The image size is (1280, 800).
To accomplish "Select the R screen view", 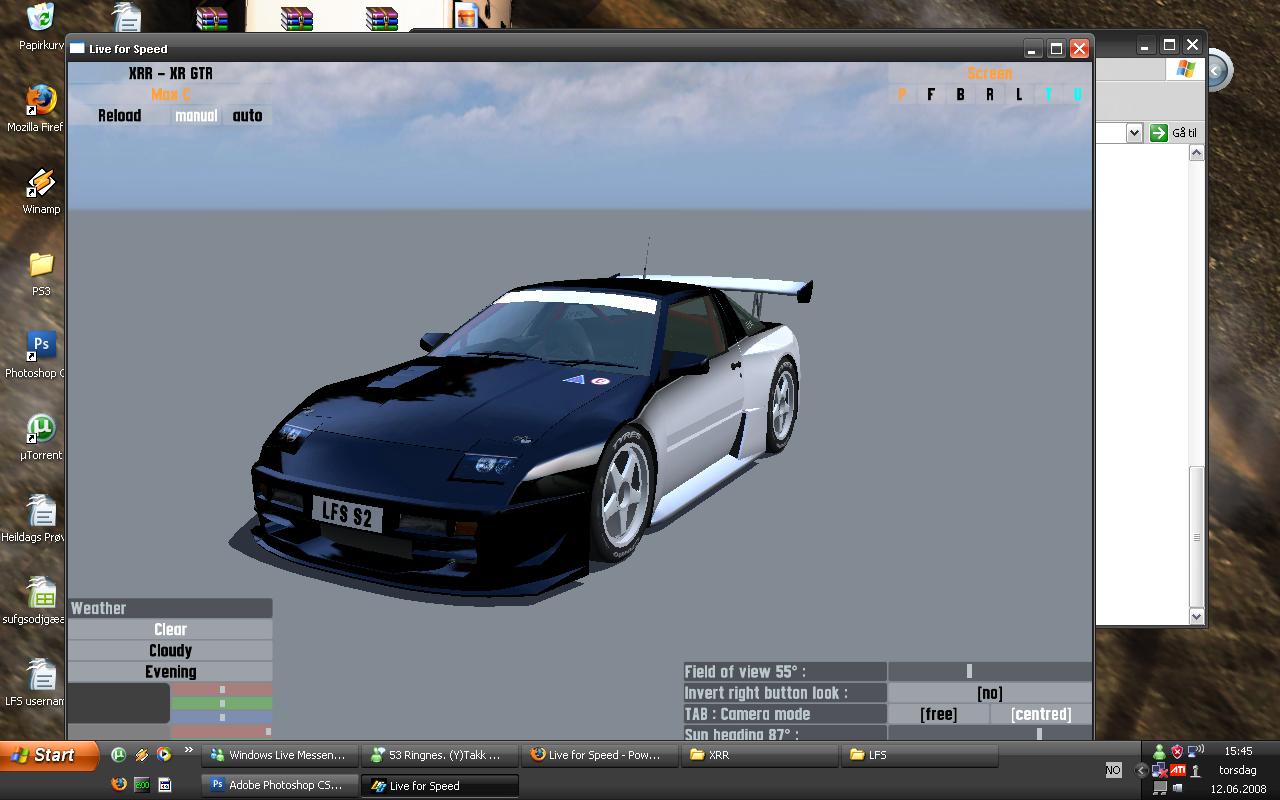I will (x=990, y=95).
